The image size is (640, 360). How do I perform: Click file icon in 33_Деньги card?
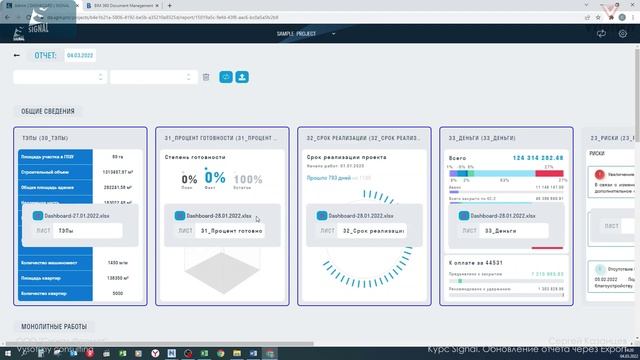(464, 216)
